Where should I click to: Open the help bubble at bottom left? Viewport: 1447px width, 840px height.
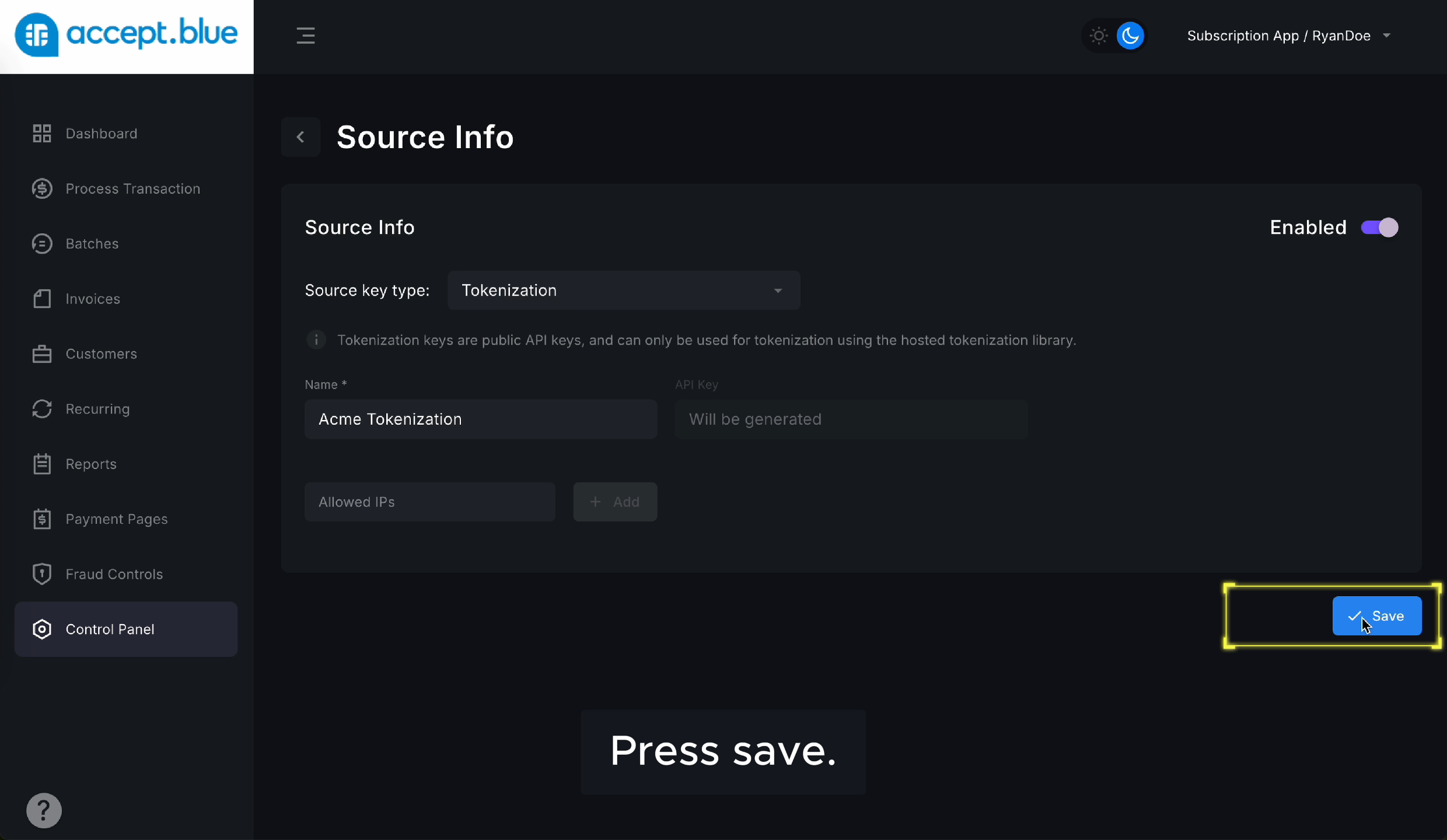(x=44, y=810)
